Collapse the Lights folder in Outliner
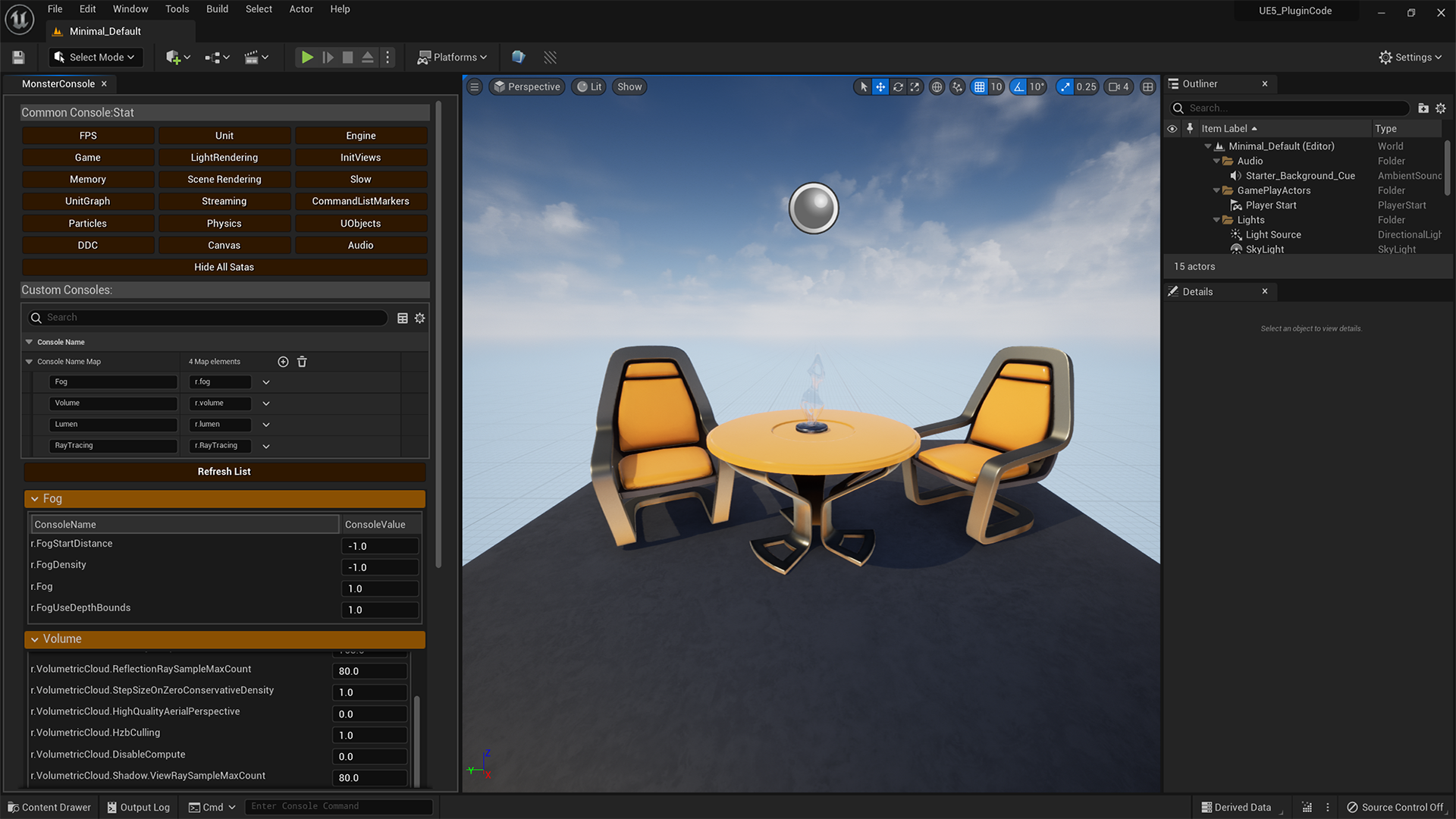Image resolution: width=1456 pixels, height=819 pixels. (x=1216, y=220)
